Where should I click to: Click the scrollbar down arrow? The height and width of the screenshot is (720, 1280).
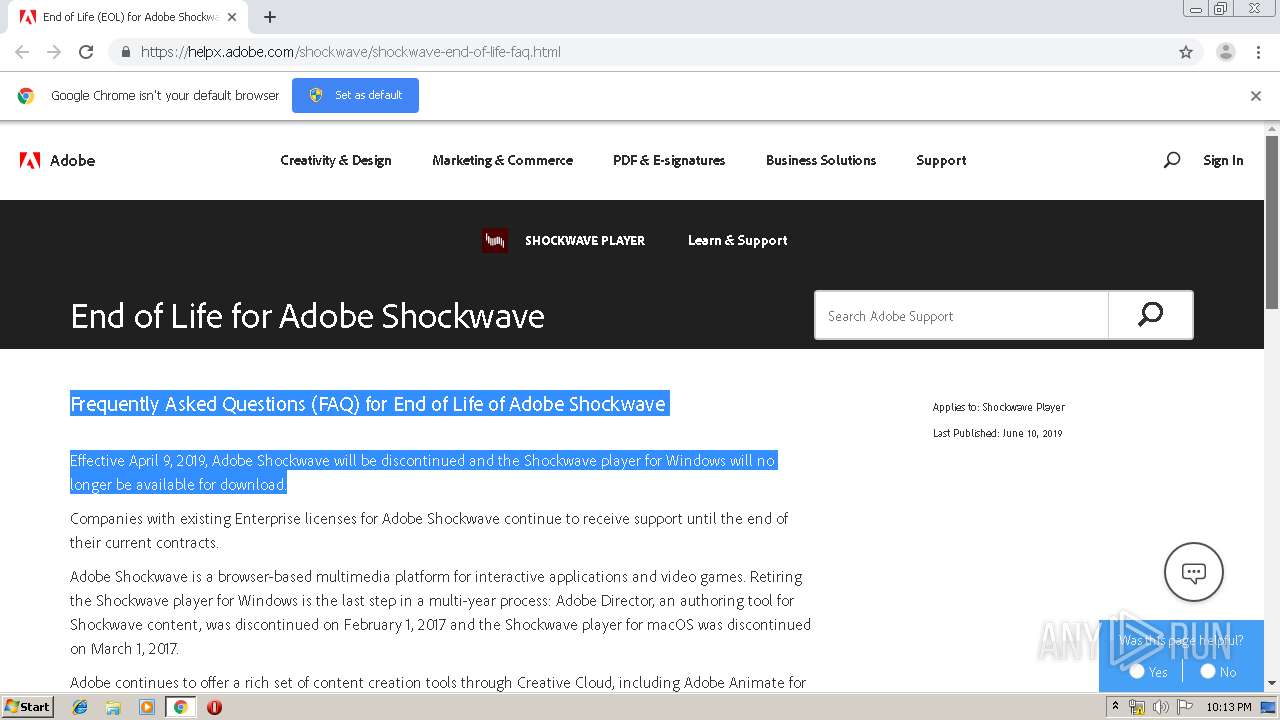click(x=1272, y=683)
